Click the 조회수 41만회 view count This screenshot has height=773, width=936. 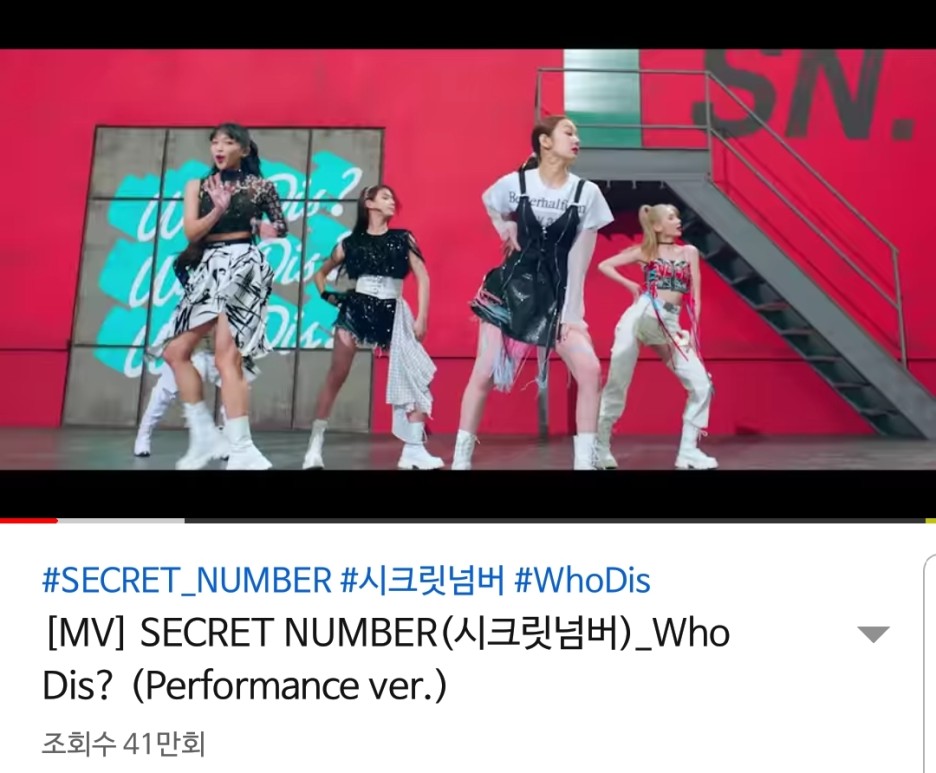pos(123,744)
